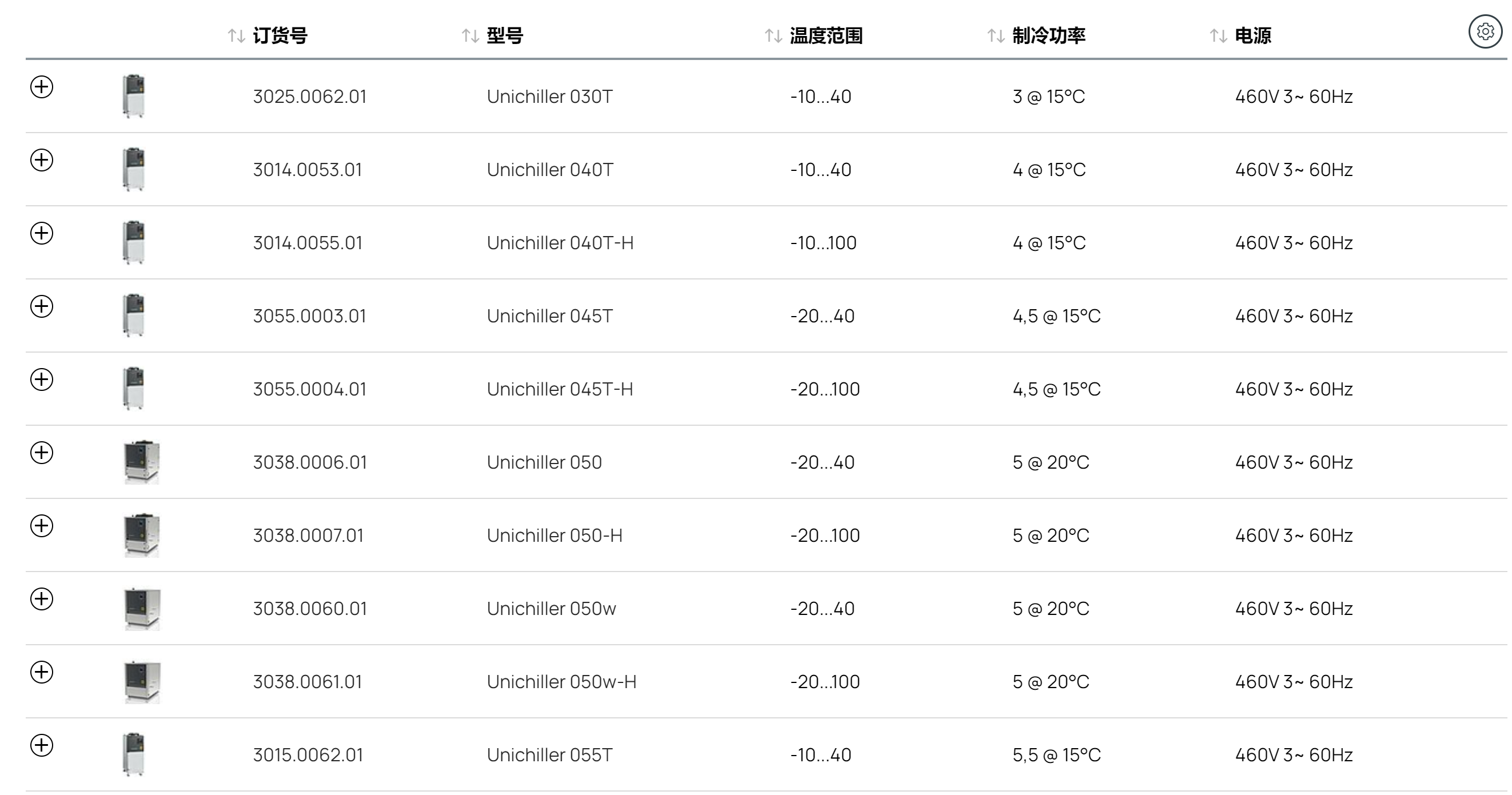Expand row for Unichiller 050-H

pos(42,526)
